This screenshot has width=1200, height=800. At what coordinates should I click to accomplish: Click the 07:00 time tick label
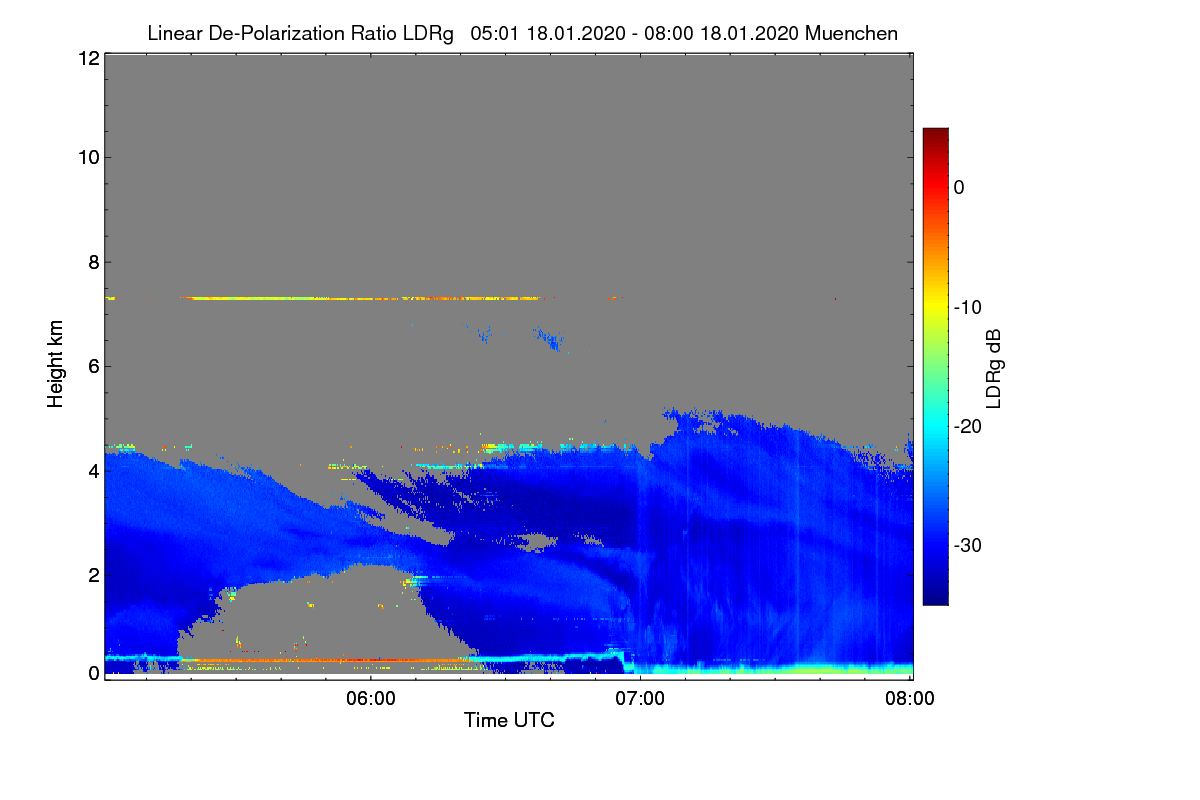pos(640,699)
